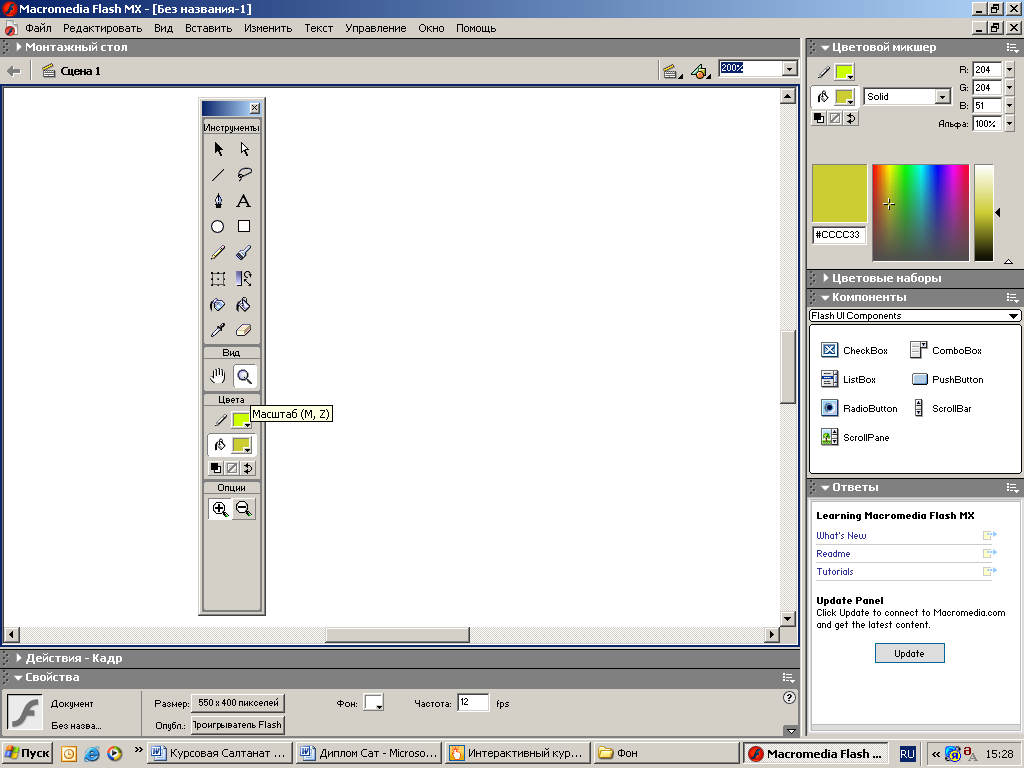The height and width of the screenshot is (768, 1024).
Task: Pick the Eraser tool
Action: click(244, 330)
